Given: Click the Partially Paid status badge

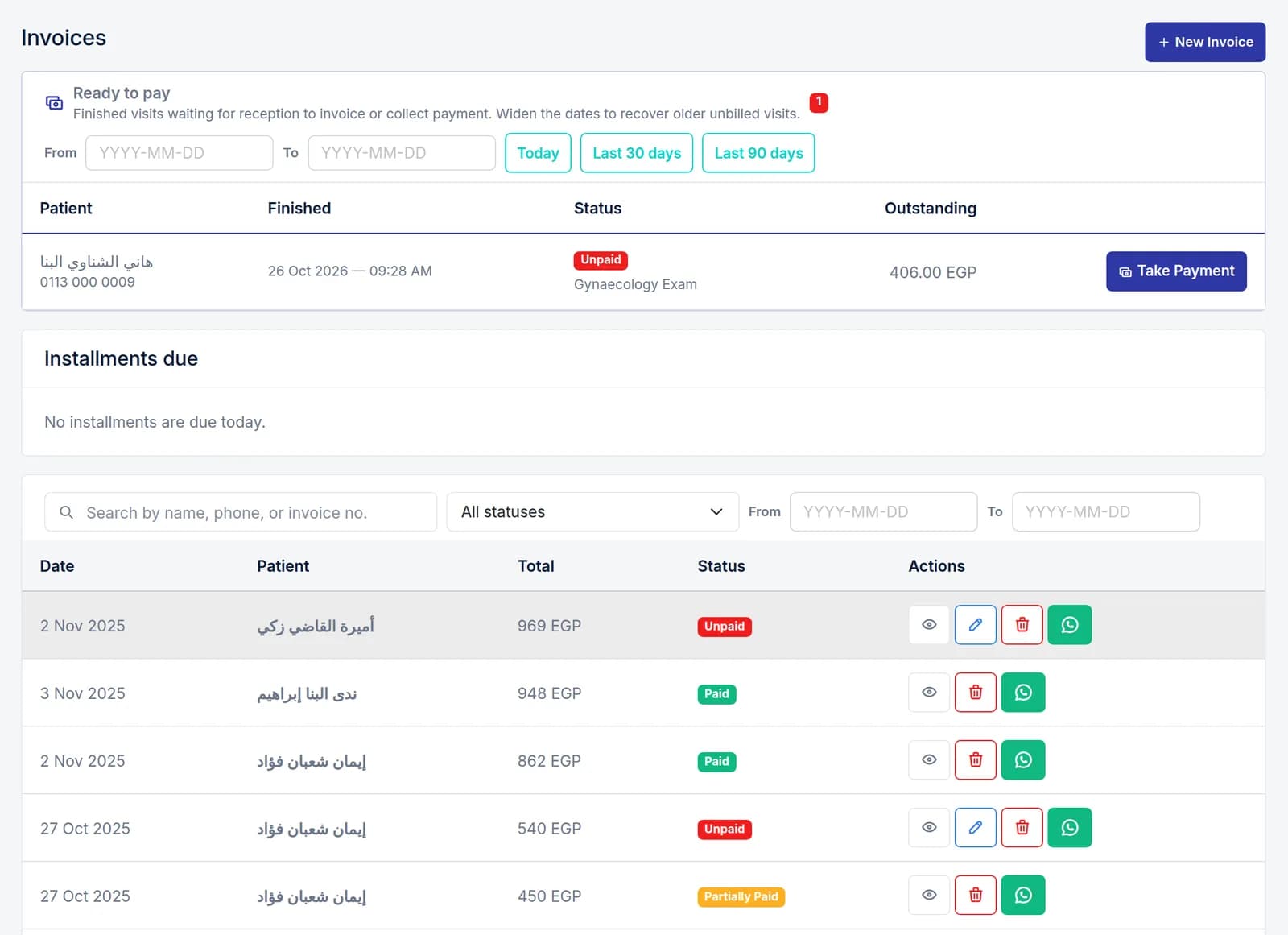Looking at the screenshot, I should [x=741, y=896].
